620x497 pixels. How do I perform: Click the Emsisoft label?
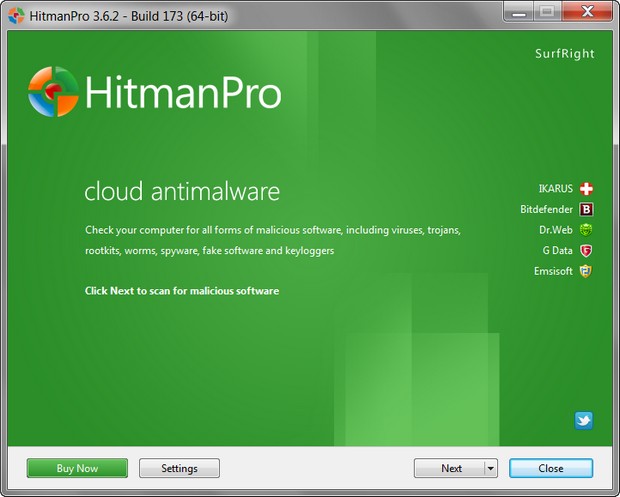[553, 271]
